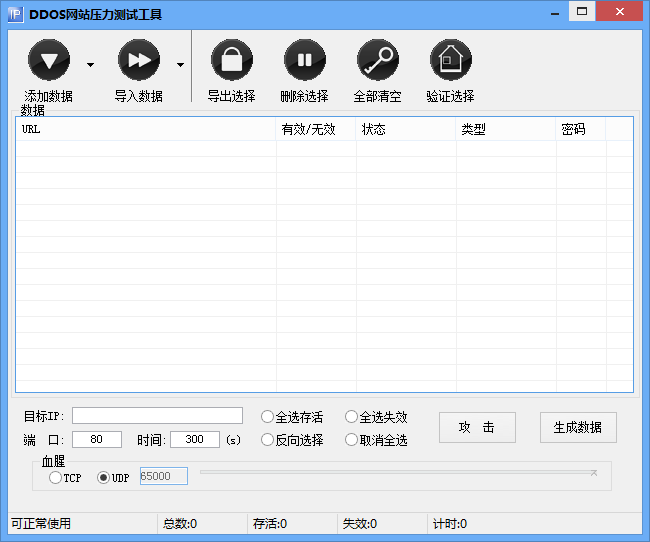Image resolution: width=650 pixels, height=542 pixels.
Task: Select the 全选存活 radio button
Action: click(267, 417)
